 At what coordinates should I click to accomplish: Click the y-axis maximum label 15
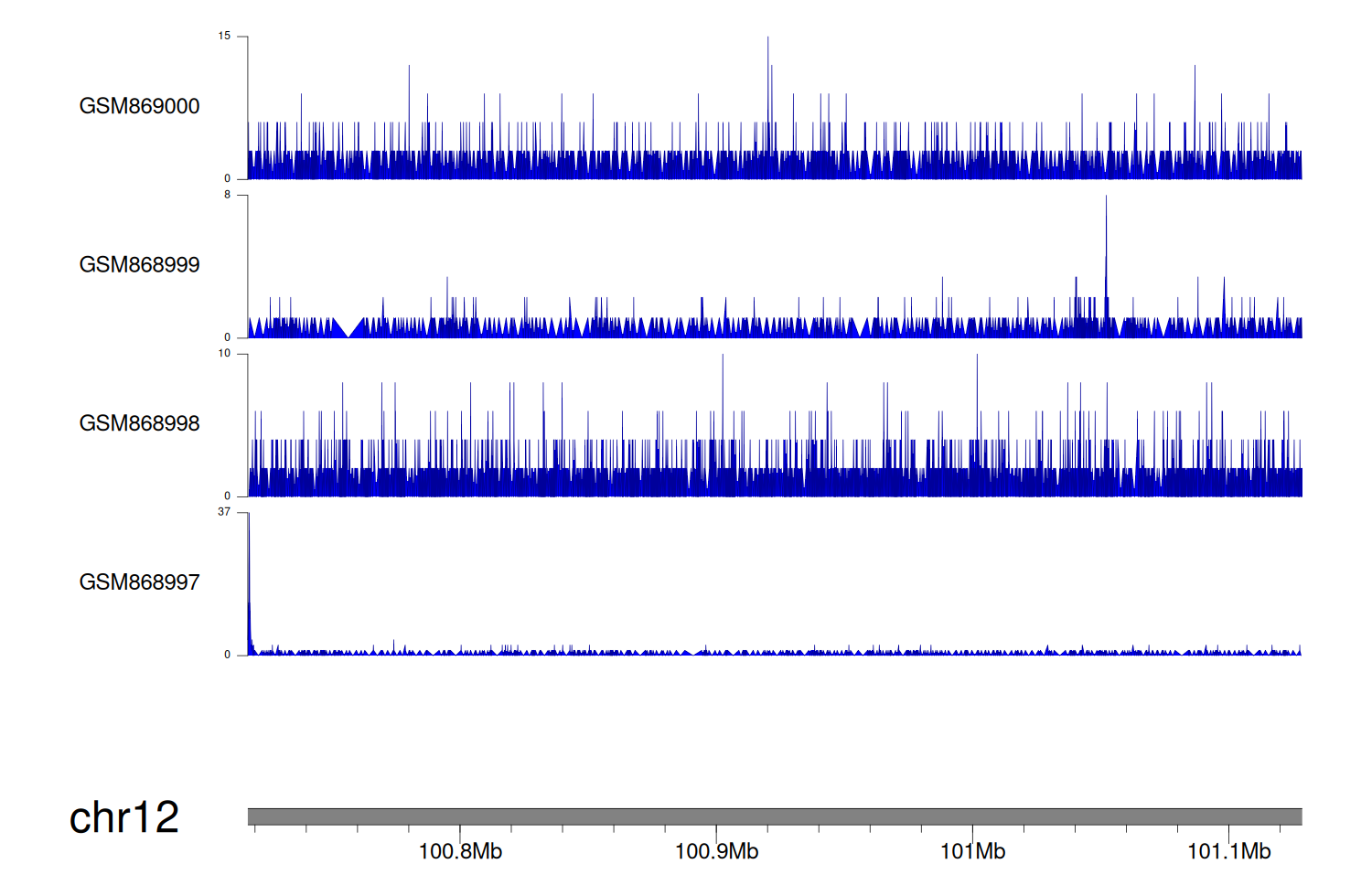click(224, 37)
